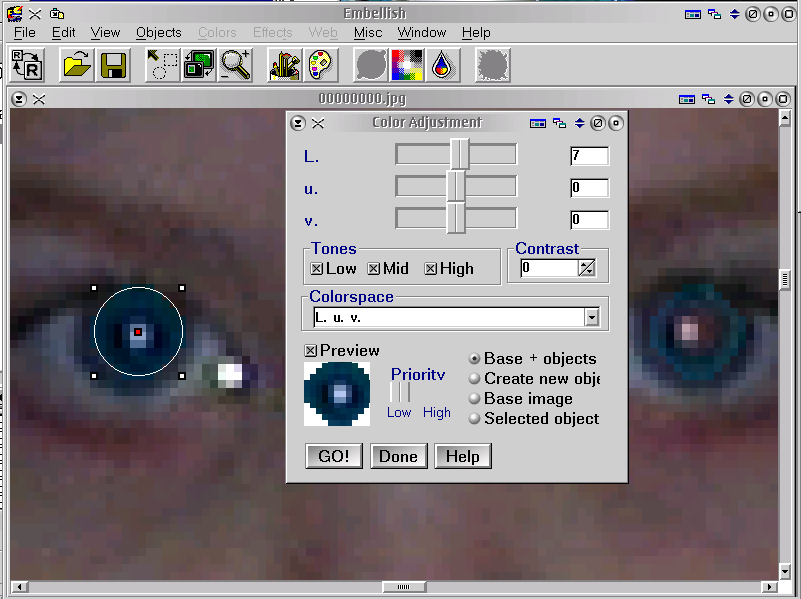
Task: Click the open folder toolbar icon
Action: pos(77,65)
